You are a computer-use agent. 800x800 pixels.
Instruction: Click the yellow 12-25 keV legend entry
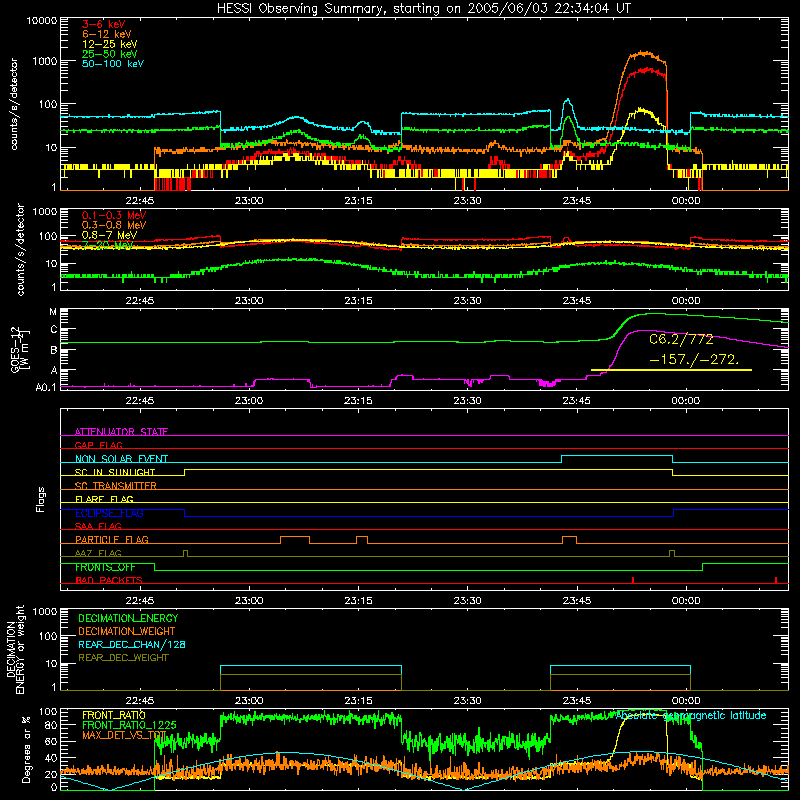click(x=110, y=44)
